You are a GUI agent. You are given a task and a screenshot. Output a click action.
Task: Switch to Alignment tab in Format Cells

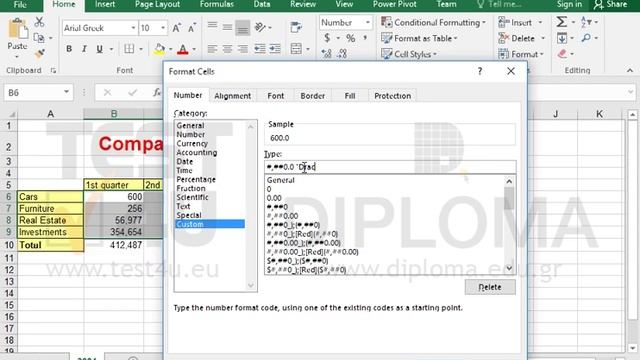coord(233,96)
